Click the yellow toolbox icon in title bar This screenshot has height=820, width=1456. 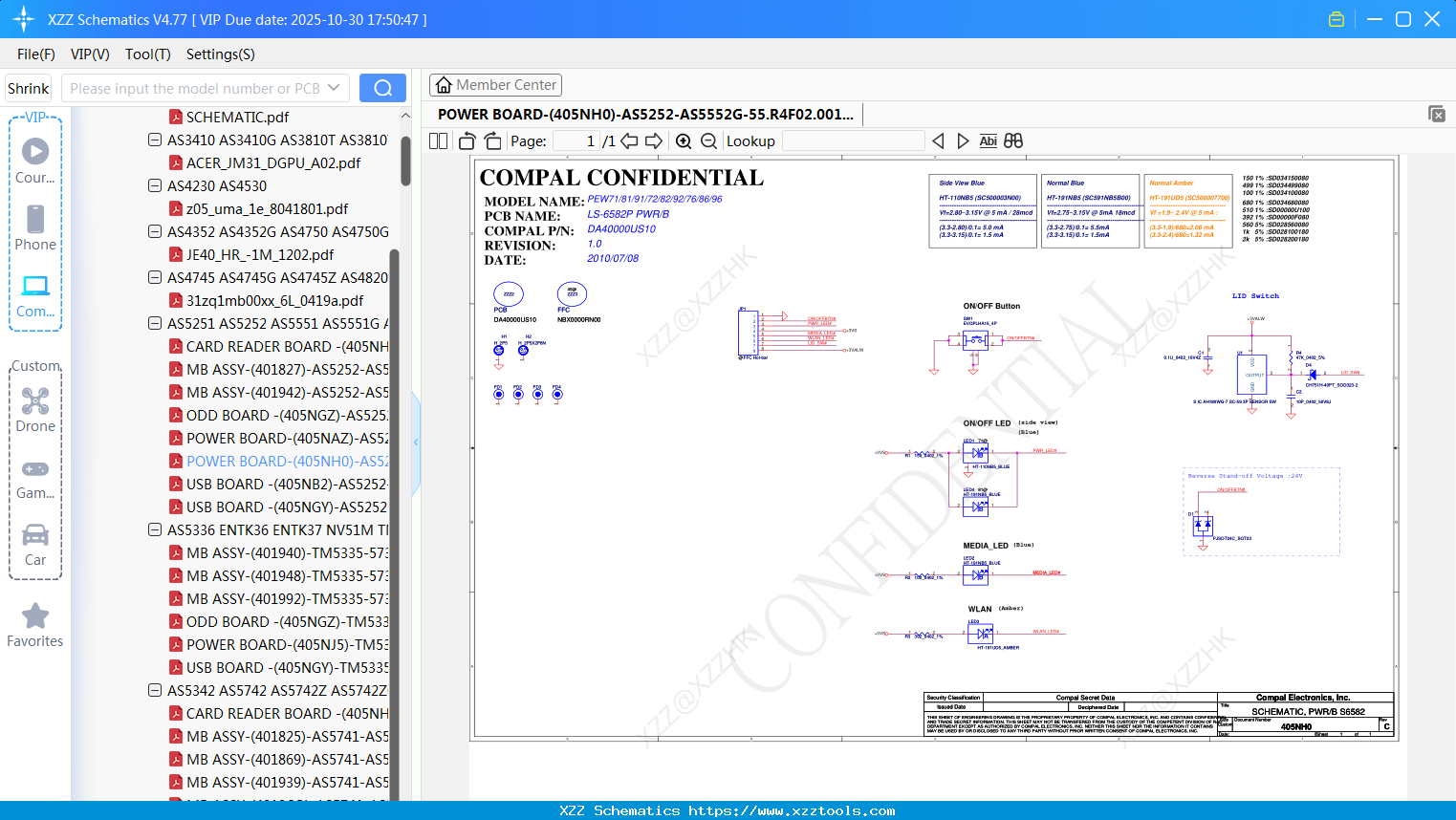[1336, 19]
